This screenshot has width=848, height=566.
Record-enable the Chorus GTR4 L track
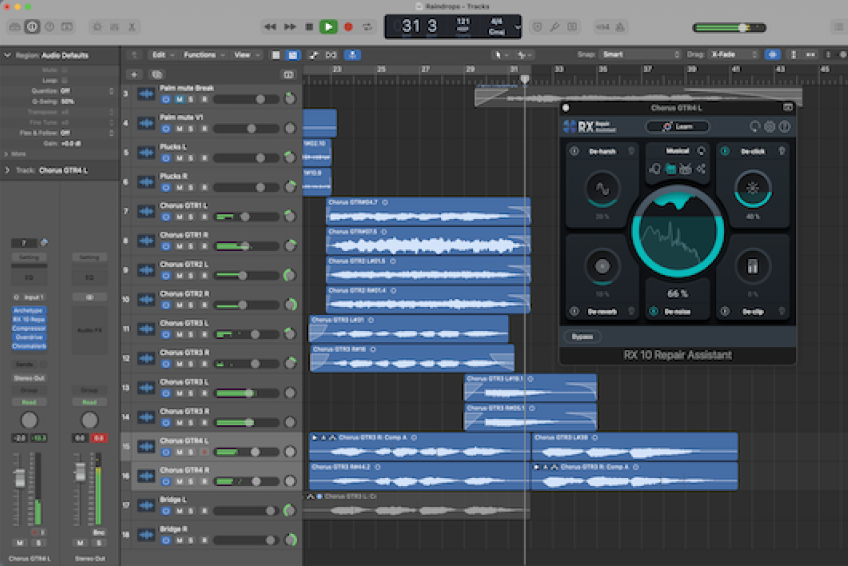point(204,452)
